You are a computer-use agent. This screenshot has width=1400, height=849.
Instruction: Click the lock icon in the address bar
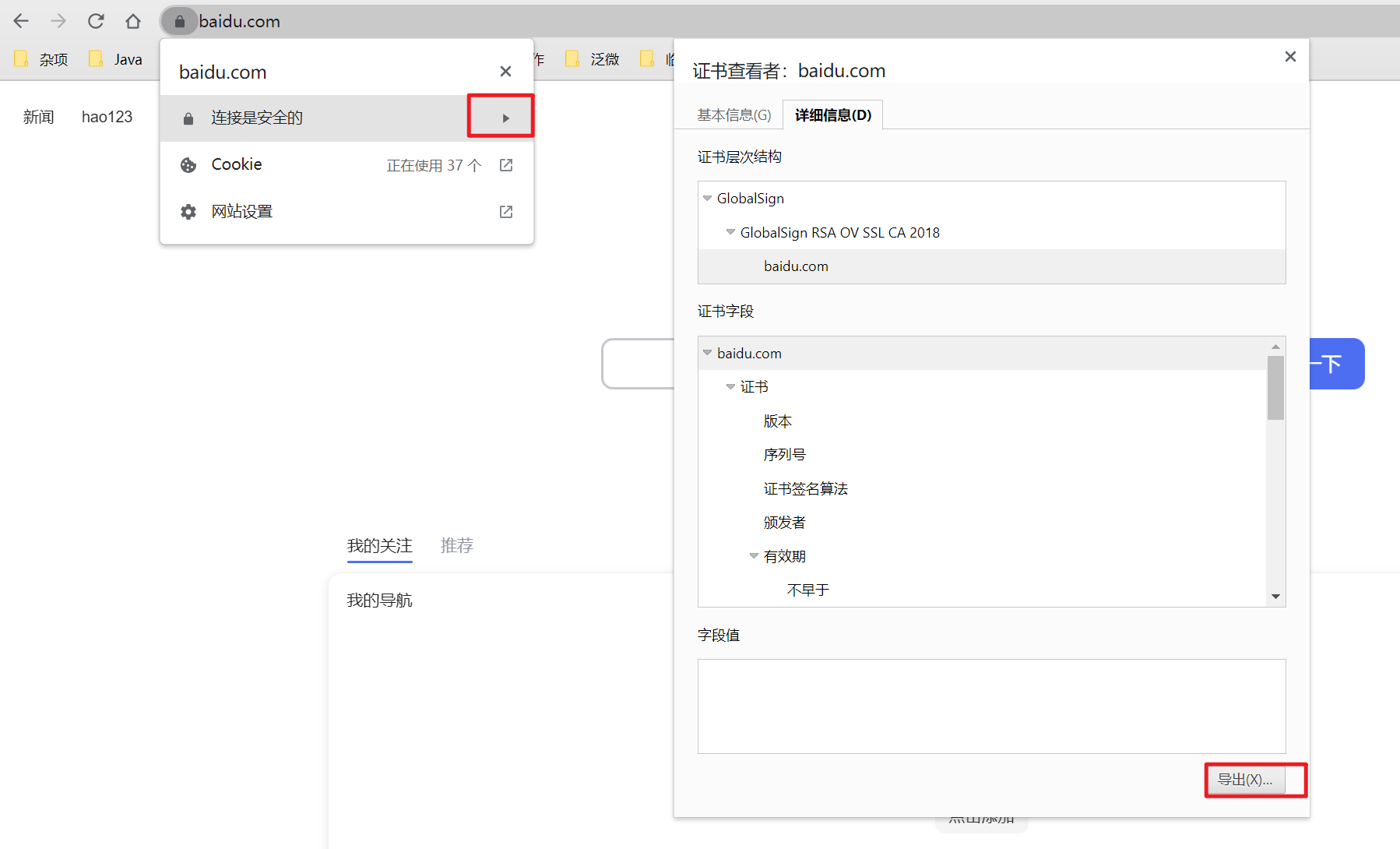[180, 21]
